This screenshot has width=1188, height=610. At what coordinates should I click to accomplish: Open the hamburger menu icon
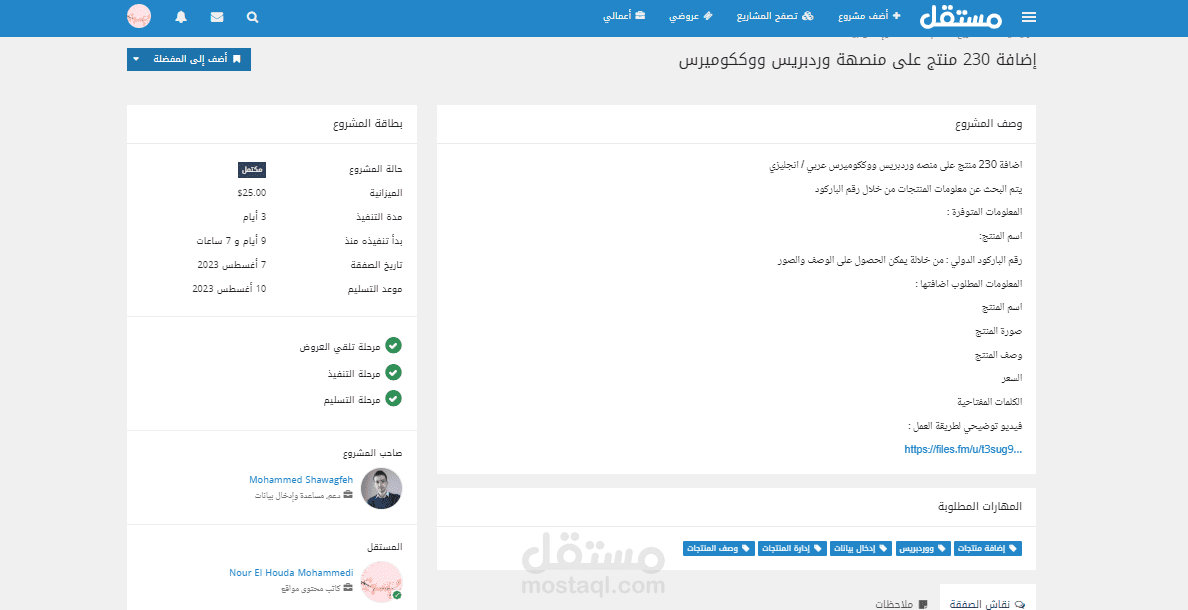coord(1028,17)
